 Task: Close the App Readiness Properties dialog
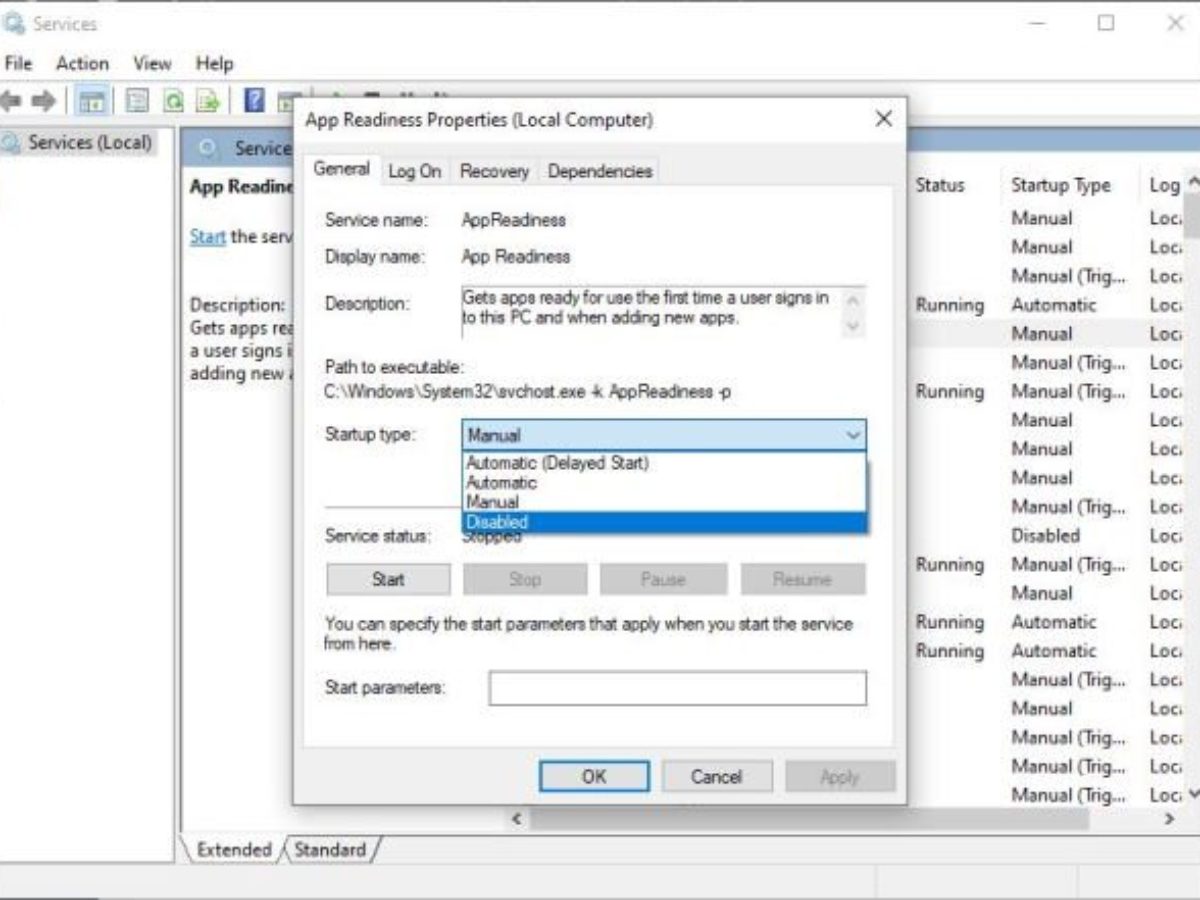click(x=884, y=119)
